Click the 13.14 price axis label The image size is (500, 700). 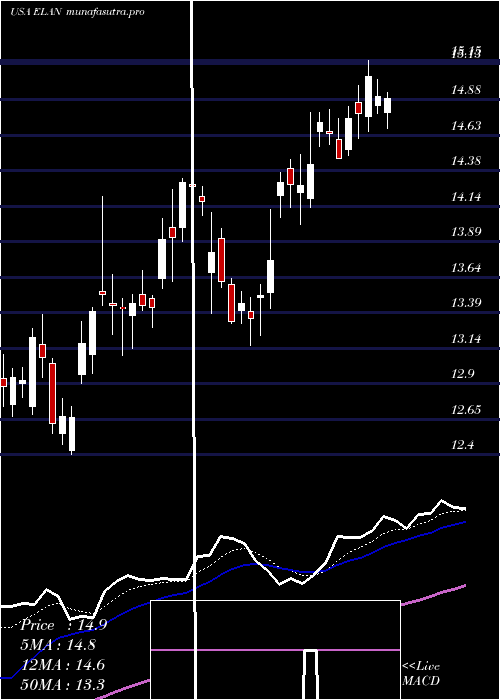click(x=466, y=339)
